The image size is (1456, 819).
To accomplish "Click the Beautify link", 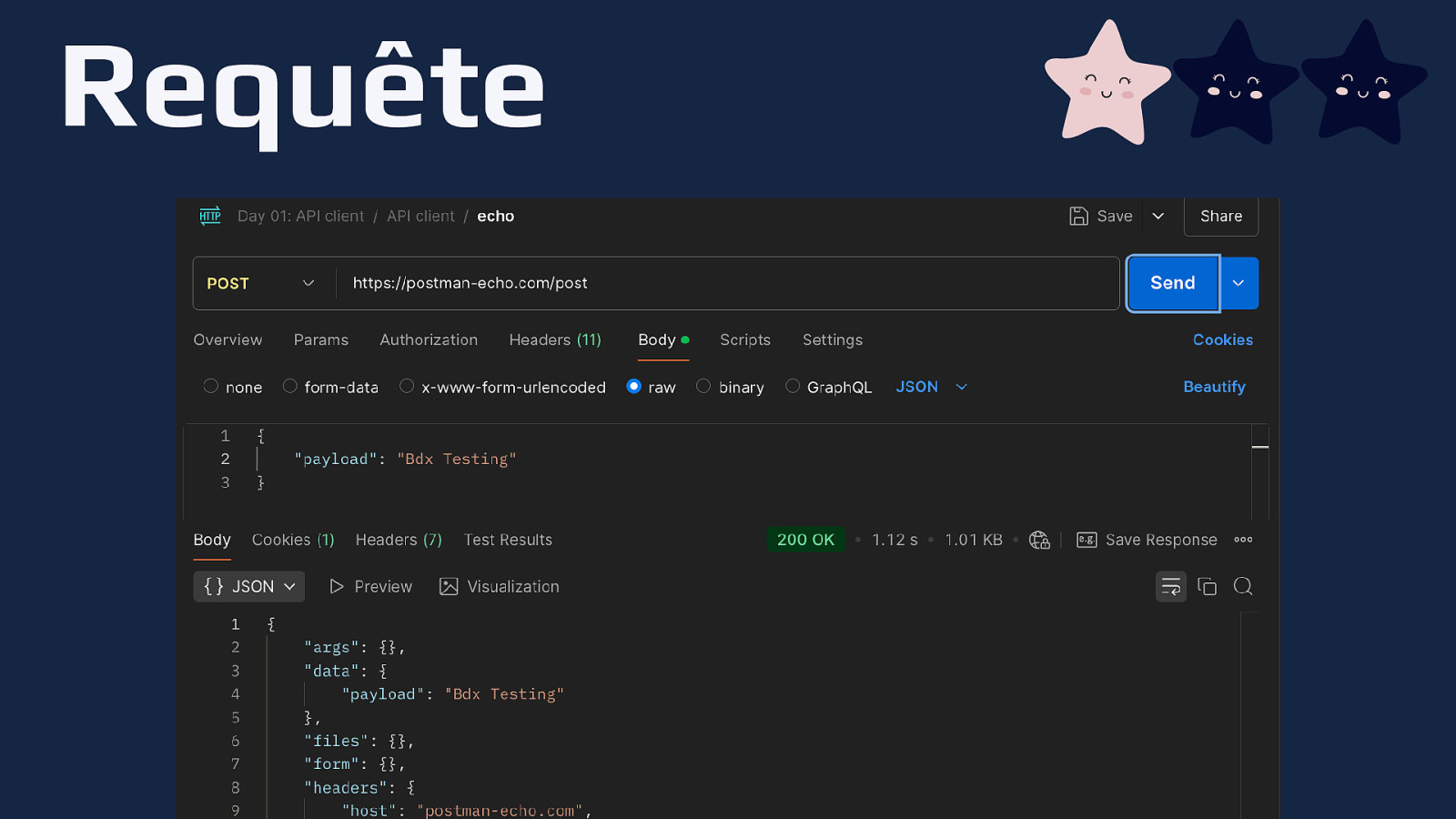I will [x=1214, y=387].
